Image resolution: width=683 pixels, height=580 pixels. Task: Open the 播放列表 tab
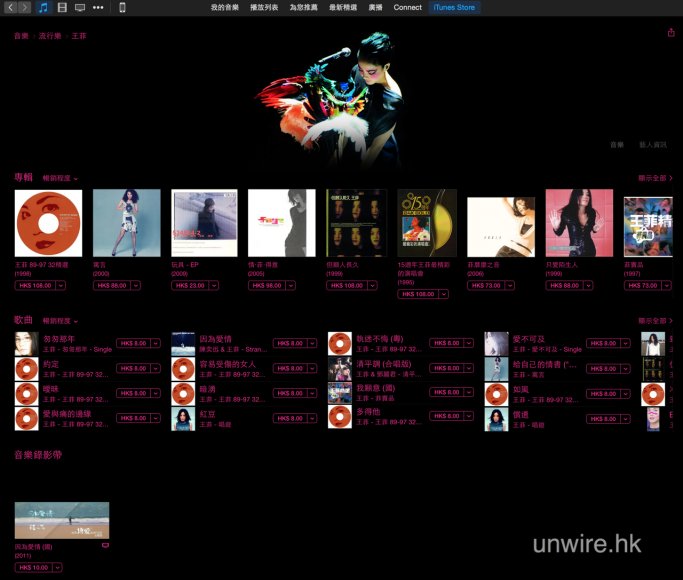coord(264,7)
